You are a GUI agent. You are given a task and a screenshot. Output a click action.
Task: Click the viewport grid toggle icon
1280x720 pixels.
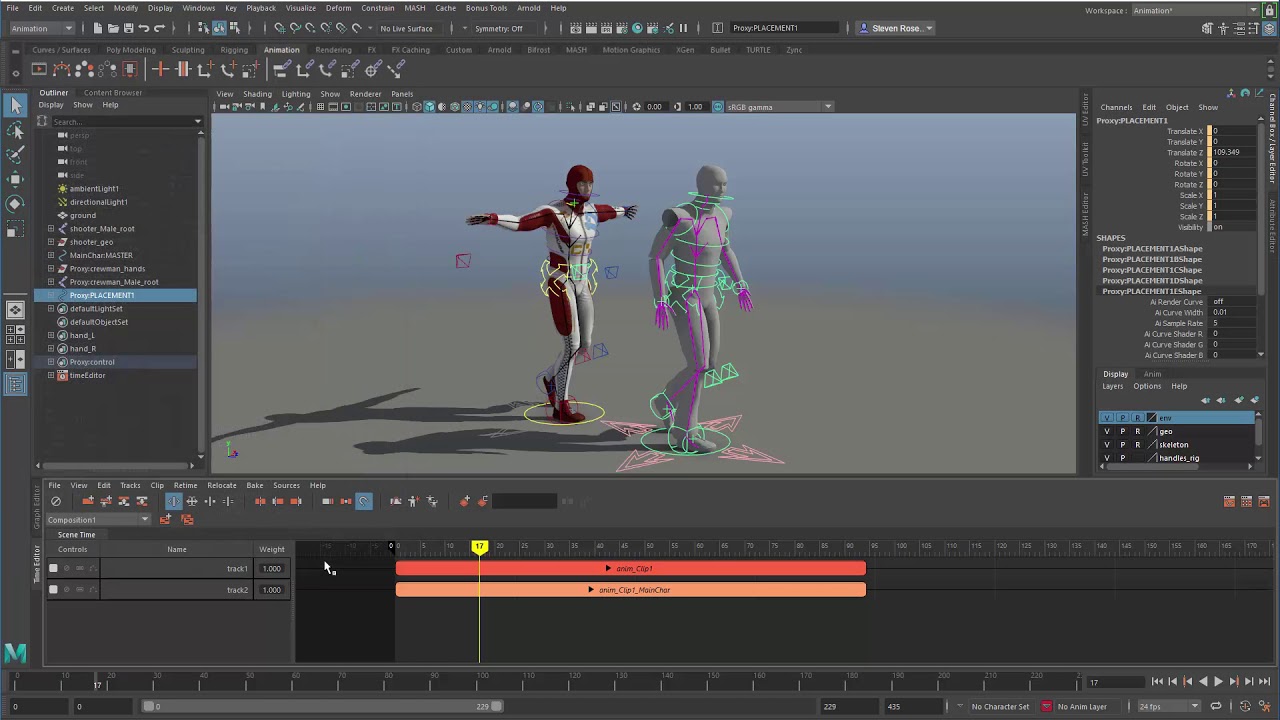pos(319,107)
